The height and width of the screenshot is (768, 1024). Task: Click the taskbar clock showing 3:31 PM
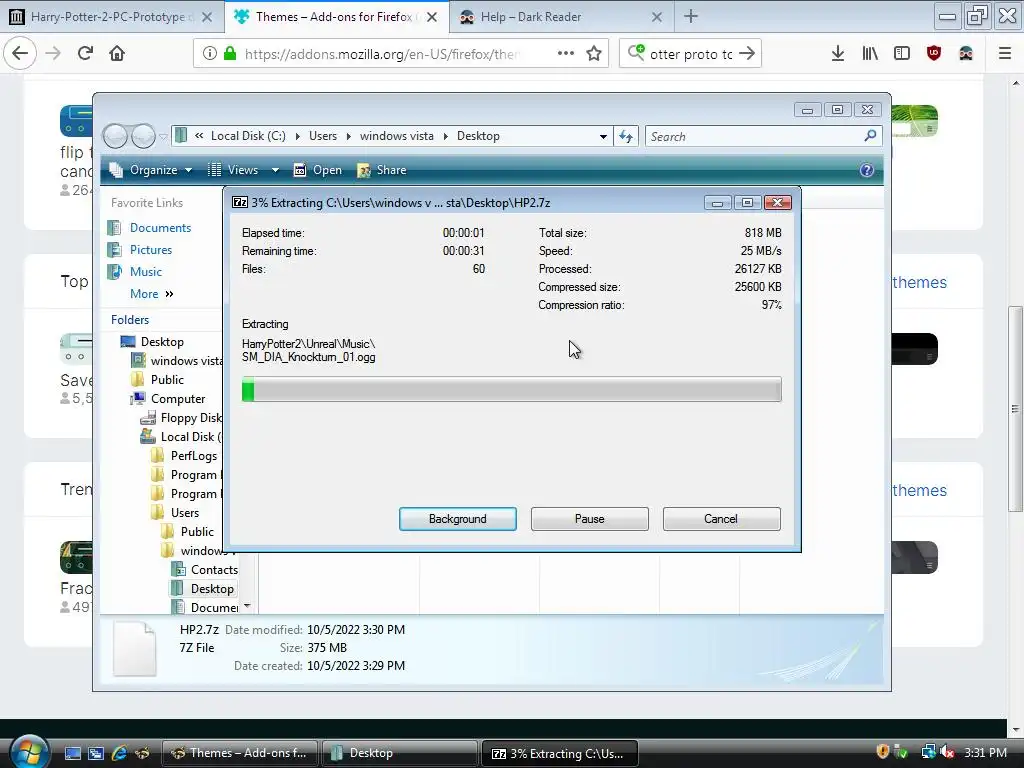[x=985, y=752]
